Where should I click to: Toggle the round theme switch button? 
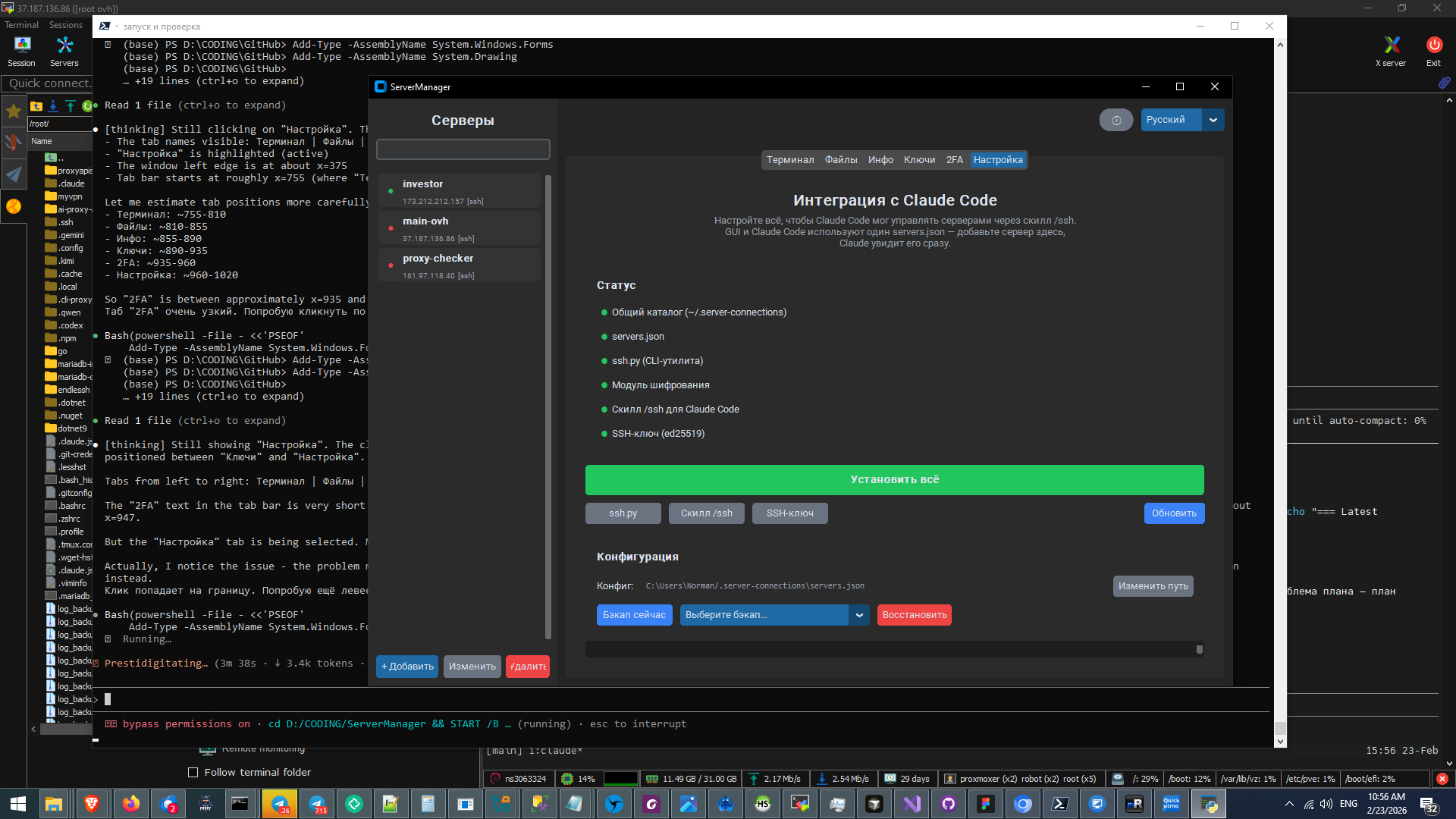pos(1116,120)
